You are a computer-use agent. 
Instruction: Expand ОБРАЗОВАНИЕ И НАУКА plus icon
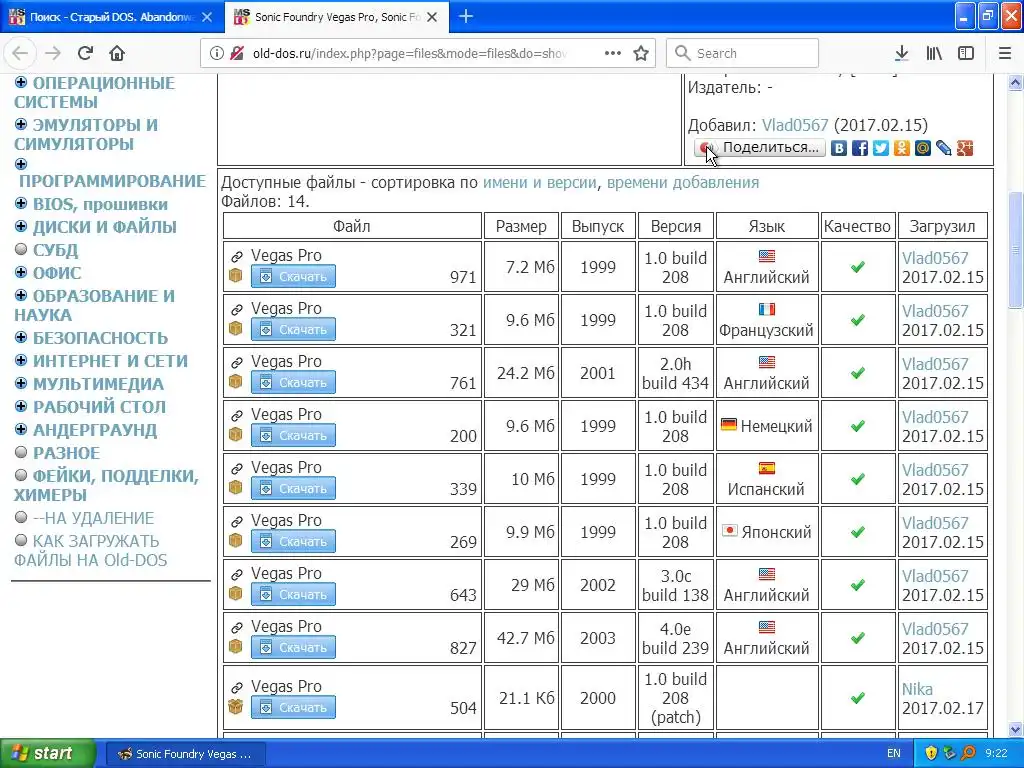click(x=21, y=295)
